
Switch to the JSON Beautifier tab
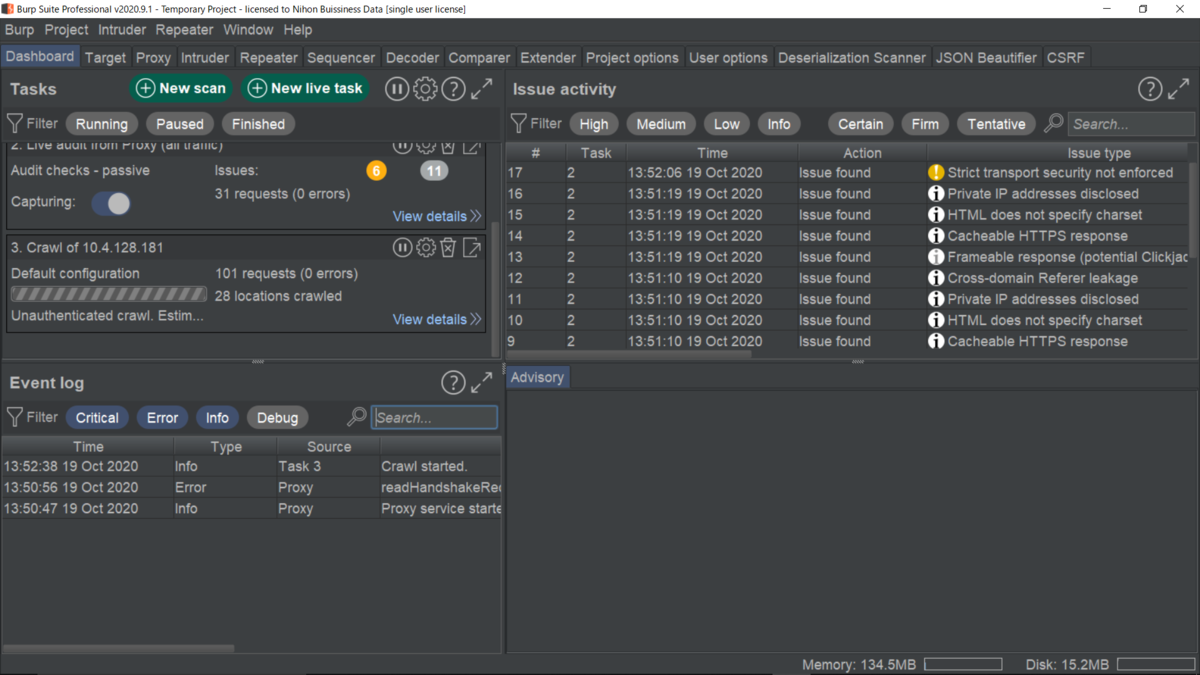tap(987, 58)
